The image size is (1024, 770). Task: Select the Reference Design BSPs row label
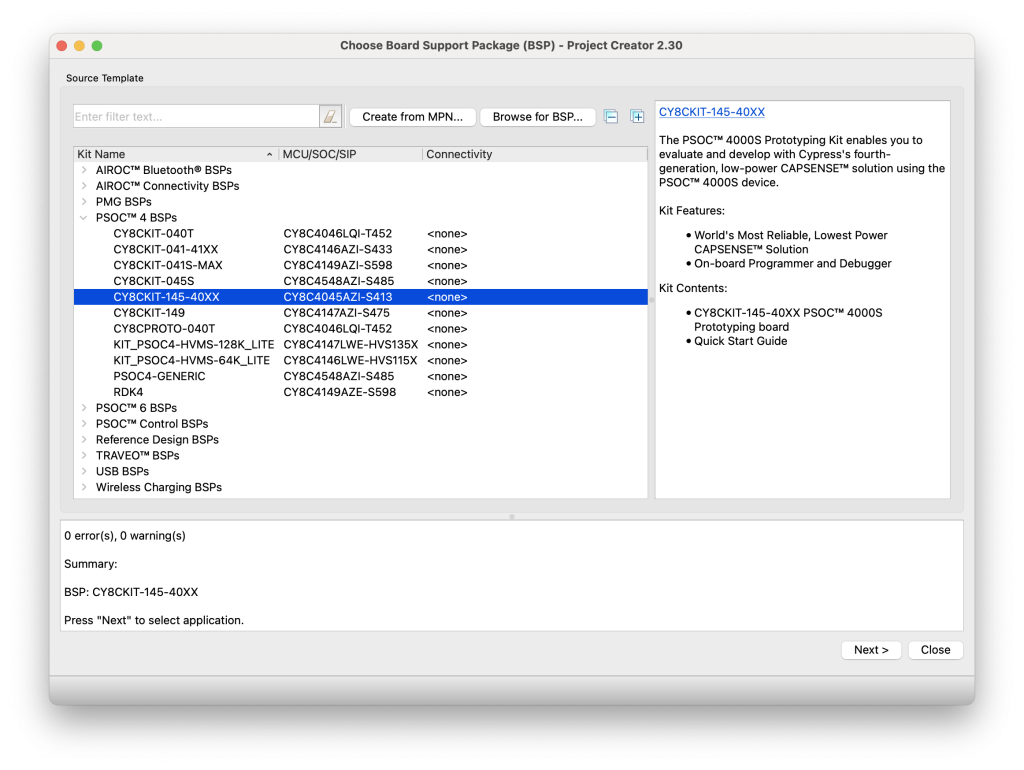coord(157,440)
